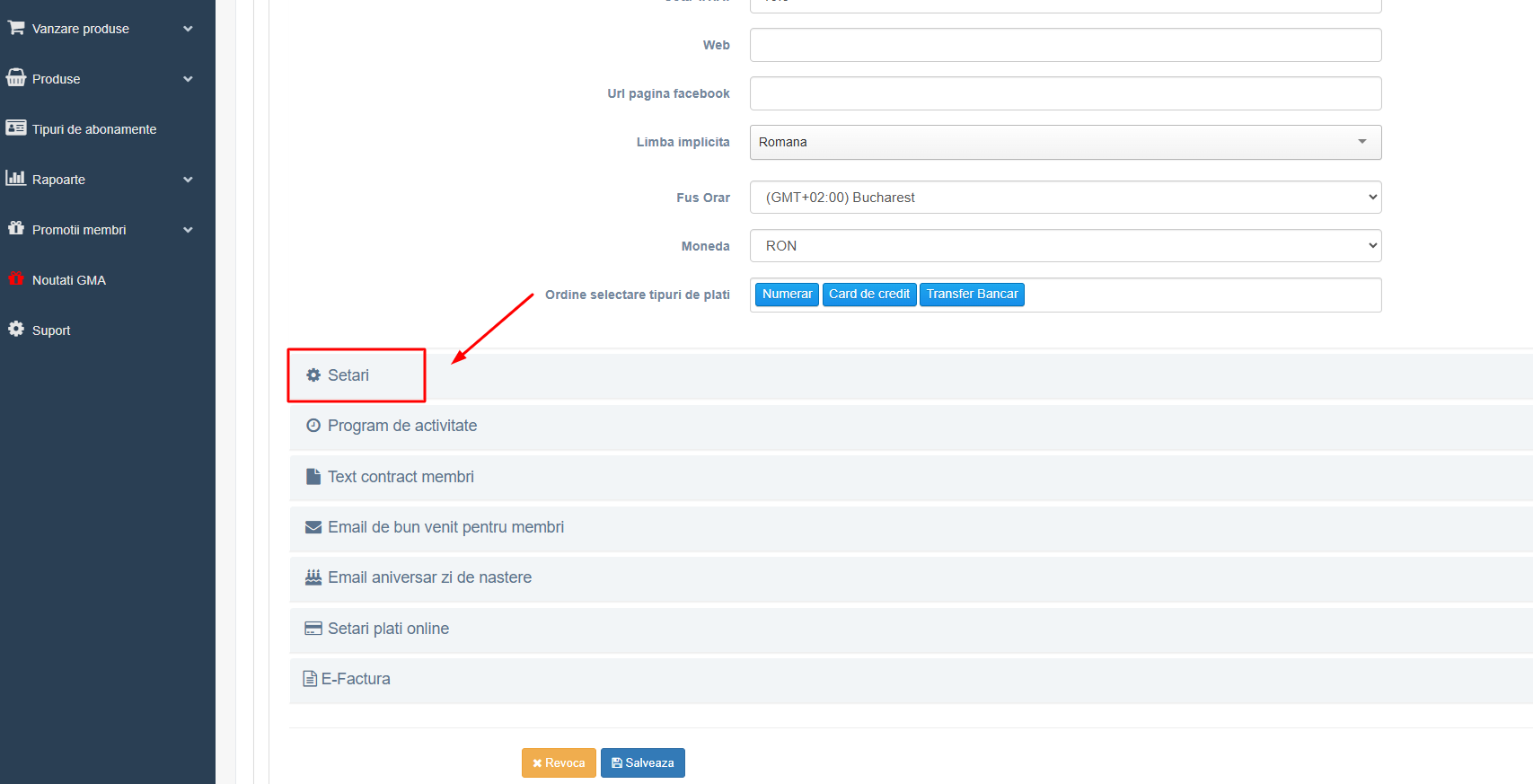Expand the Produse submenu chevron
The width and height of the screenshot is (1533, 784).
188,79
